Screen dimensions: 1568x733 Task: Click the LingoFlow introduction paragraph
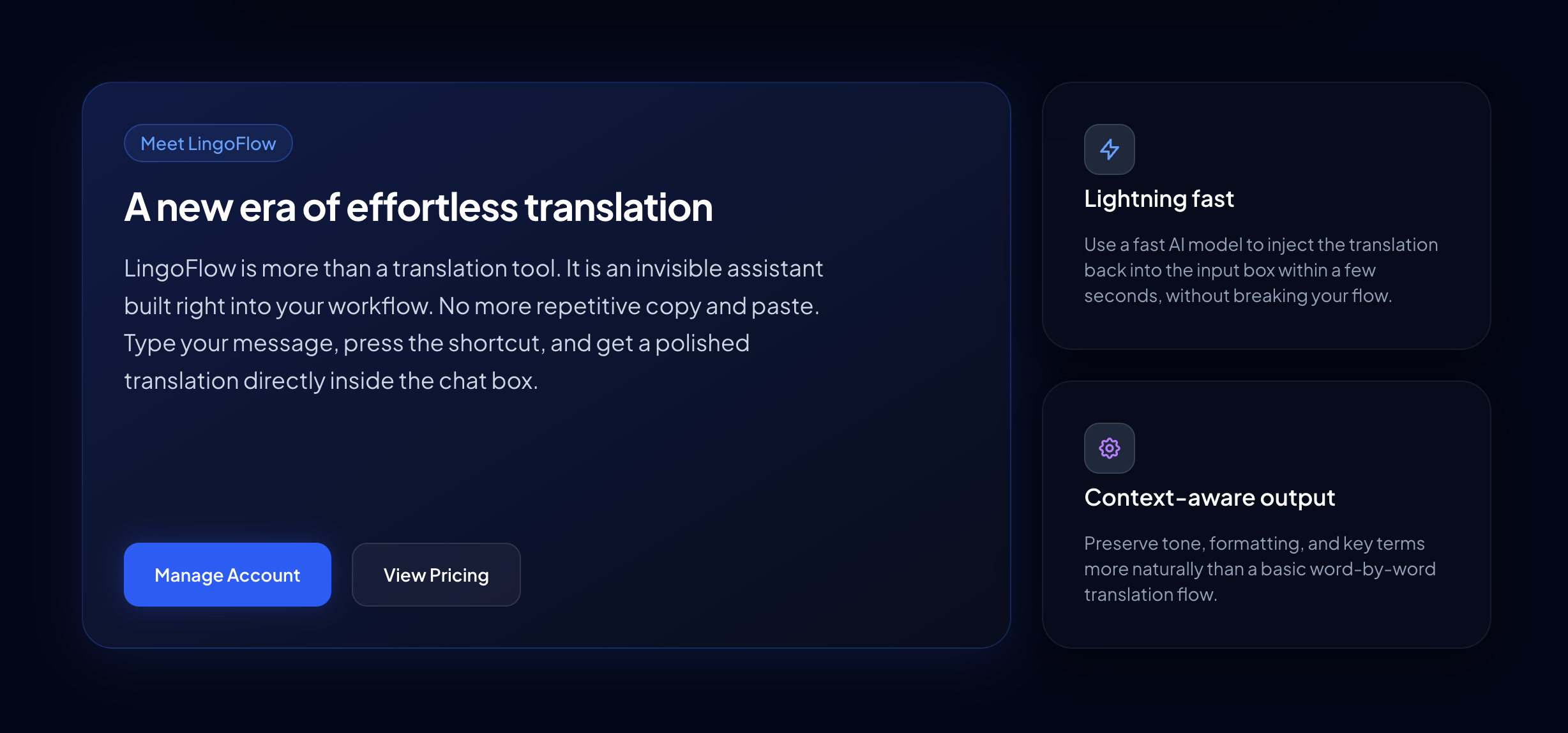pos(472,322)
